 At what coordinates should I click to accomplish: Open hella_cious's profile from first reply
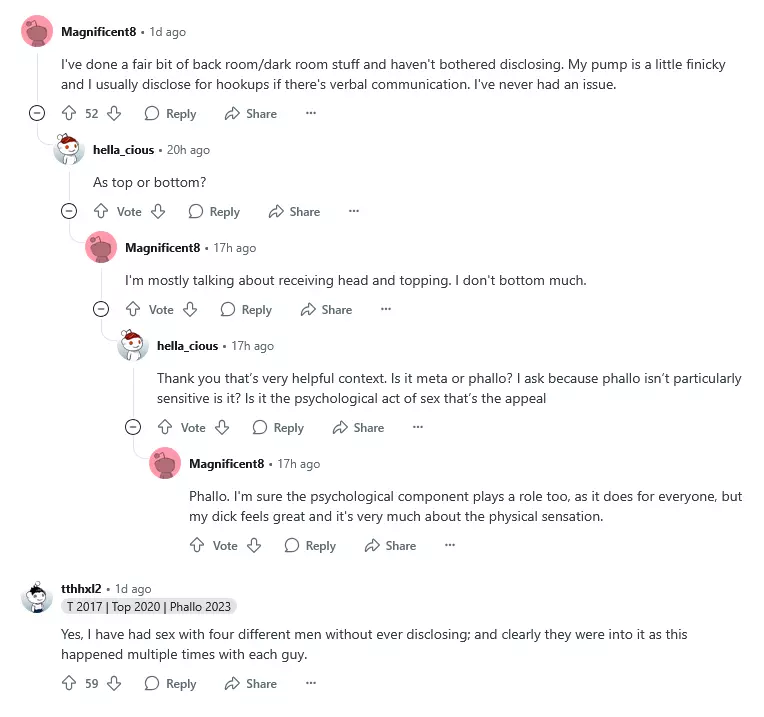123,150
